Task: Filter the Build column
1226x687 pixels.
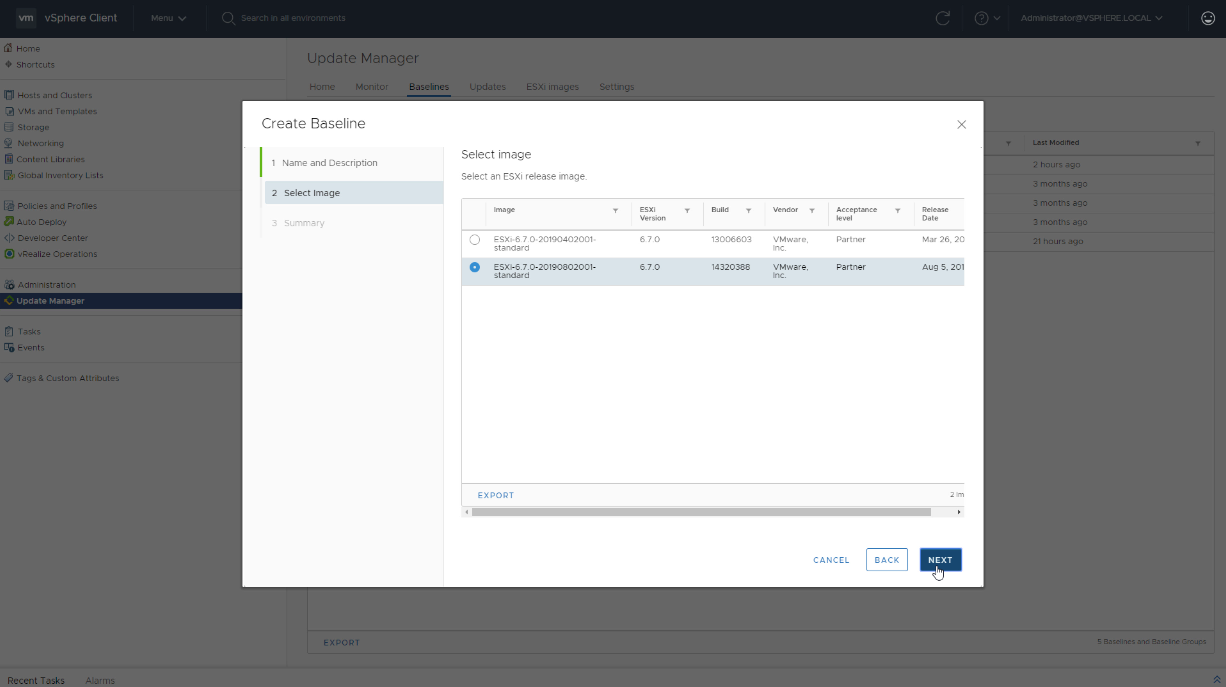Action: tap(749, 210)
